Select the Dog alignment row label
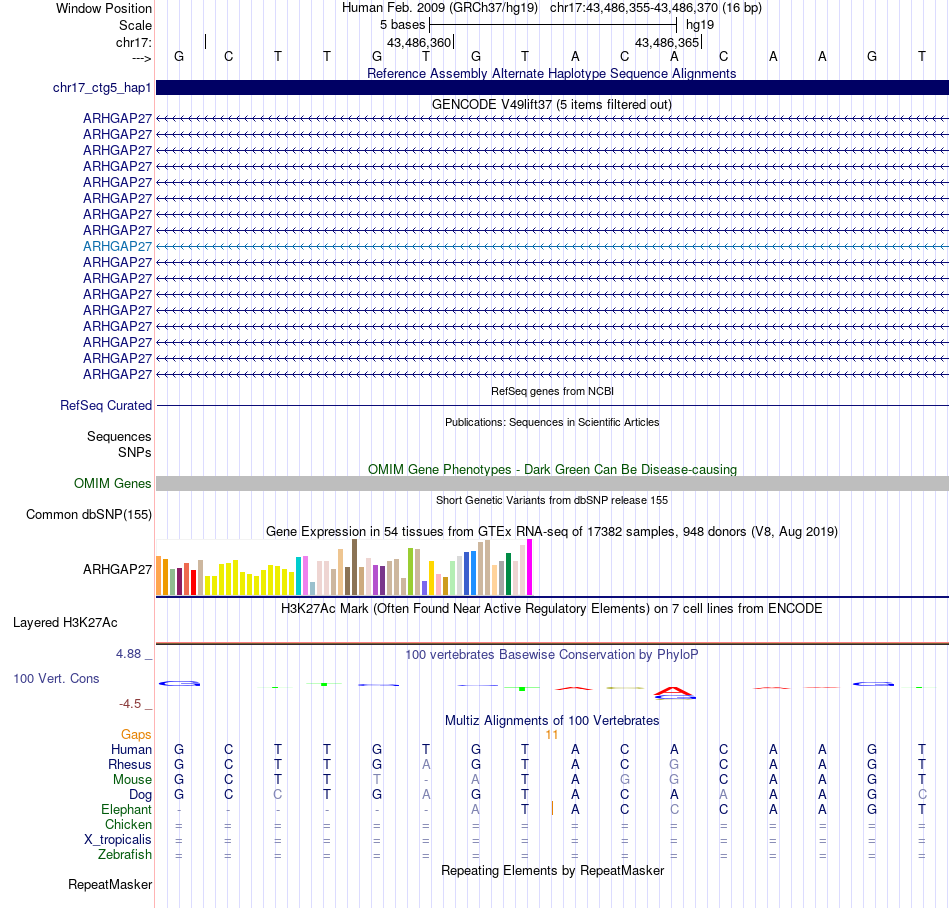 (140, 795)
